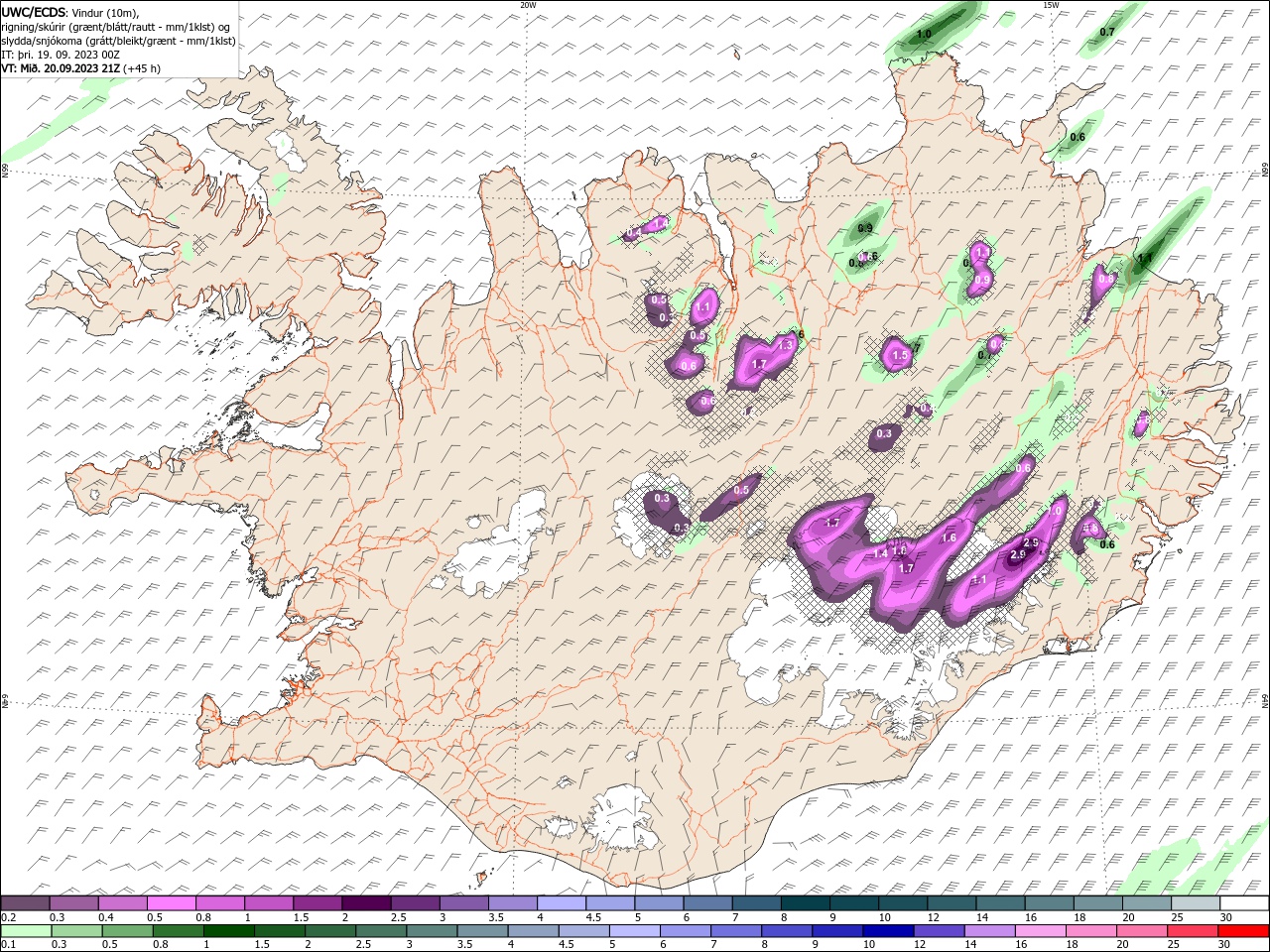This screenshot has width=1270, height=952.
Task: Click the rain legend swatch between 0.1 and 0.3
Action: 26,931
